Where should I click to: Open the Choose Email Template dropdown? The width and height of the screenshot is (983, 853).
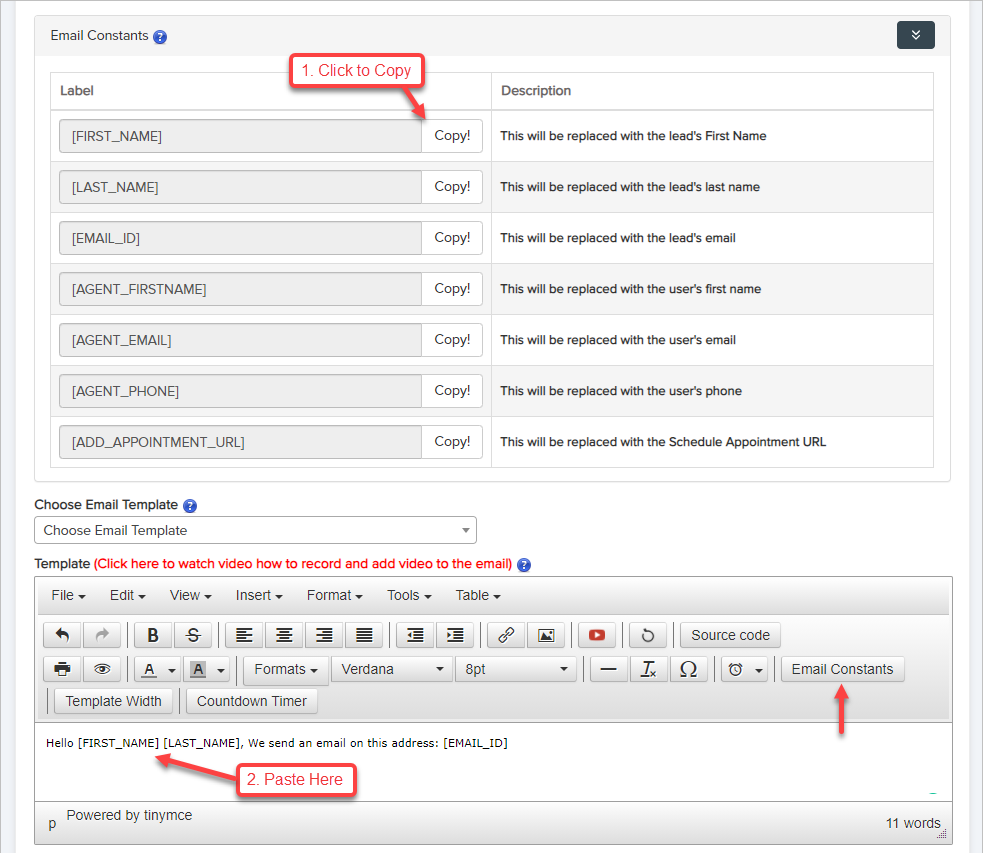tap(255, 530)
